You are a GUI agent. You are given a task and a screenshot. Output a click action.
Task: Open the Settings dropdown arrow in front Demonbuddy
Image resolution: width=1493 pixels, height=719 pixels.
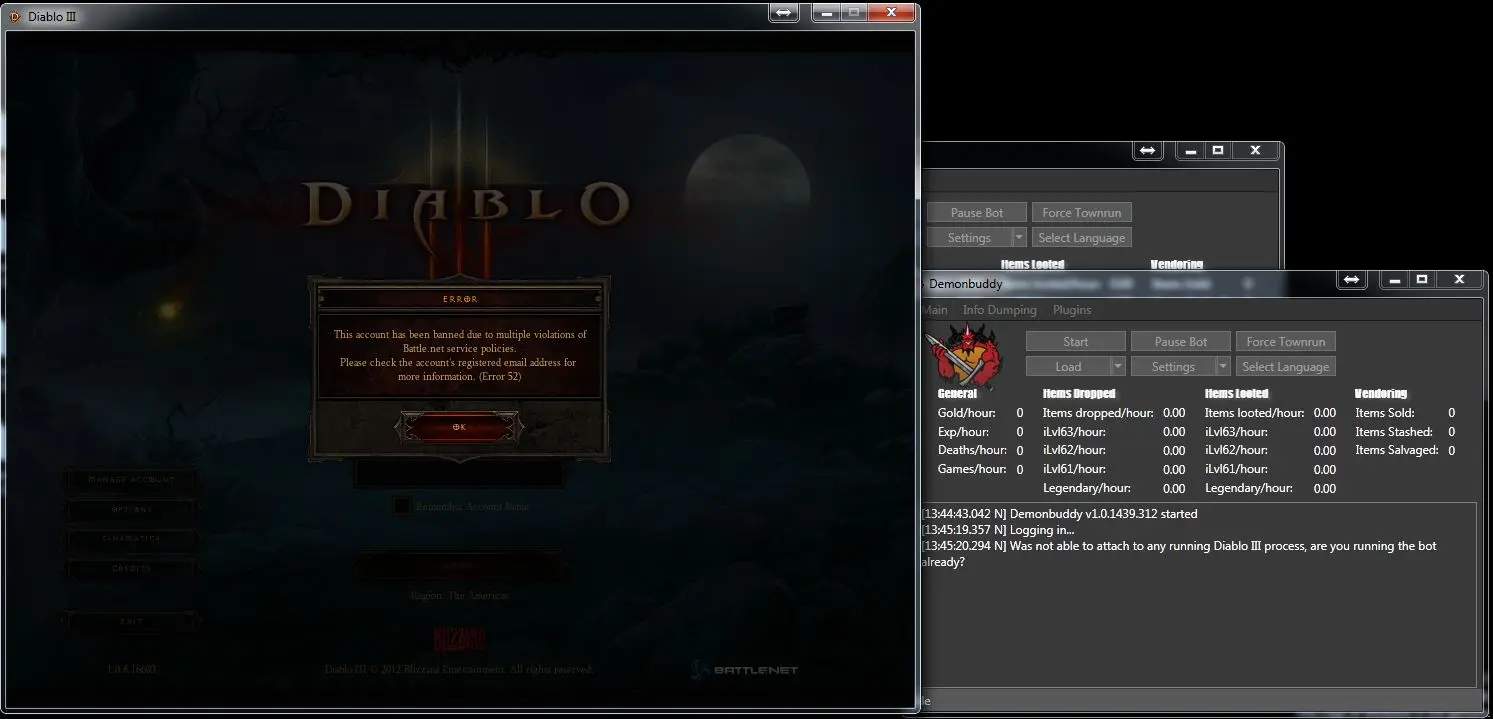click(1223, 367)
